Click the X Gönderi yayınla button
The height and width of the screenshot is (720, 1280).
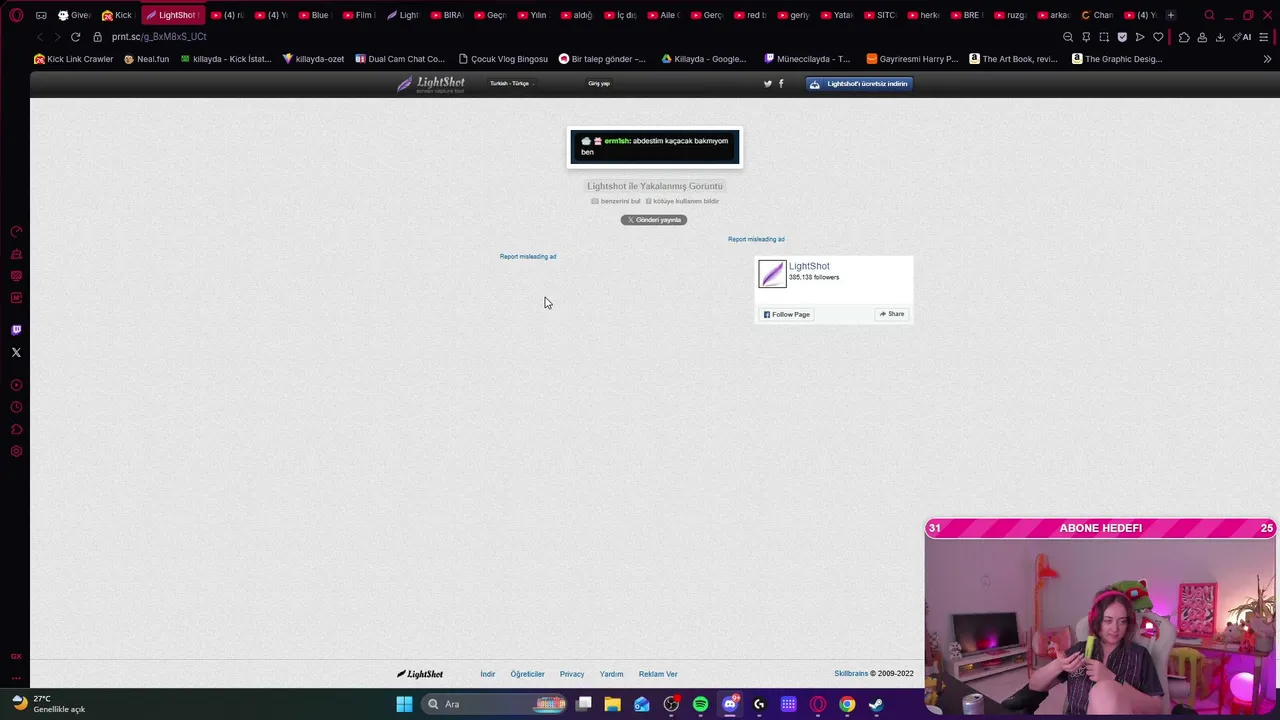(654, 220)
